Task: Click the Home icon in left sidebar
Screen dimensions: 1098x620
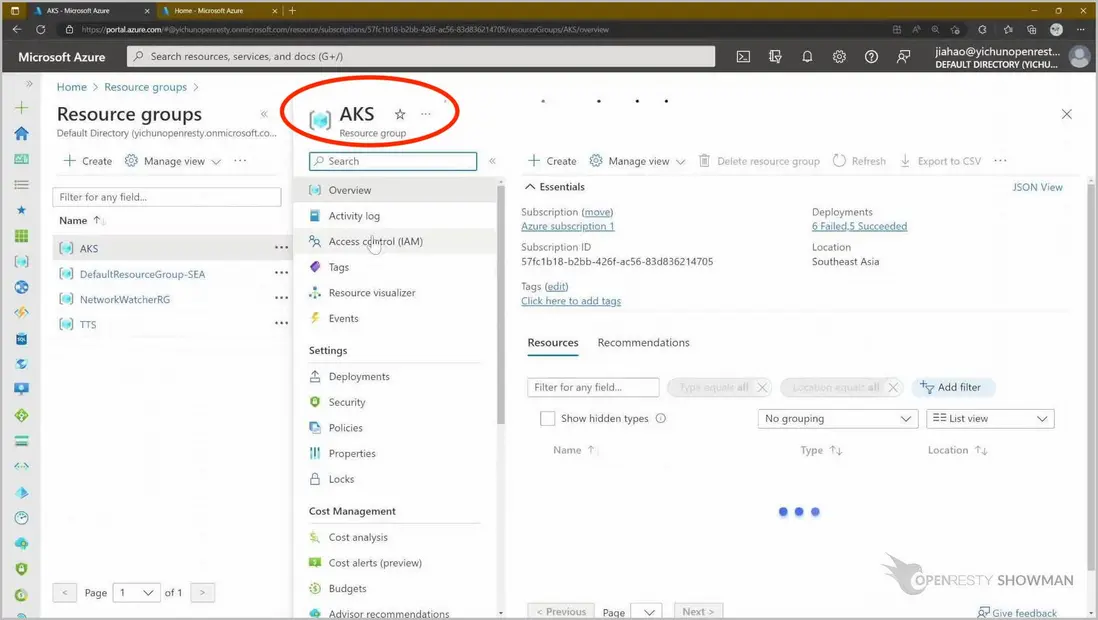Action: (x=22, y=133)
